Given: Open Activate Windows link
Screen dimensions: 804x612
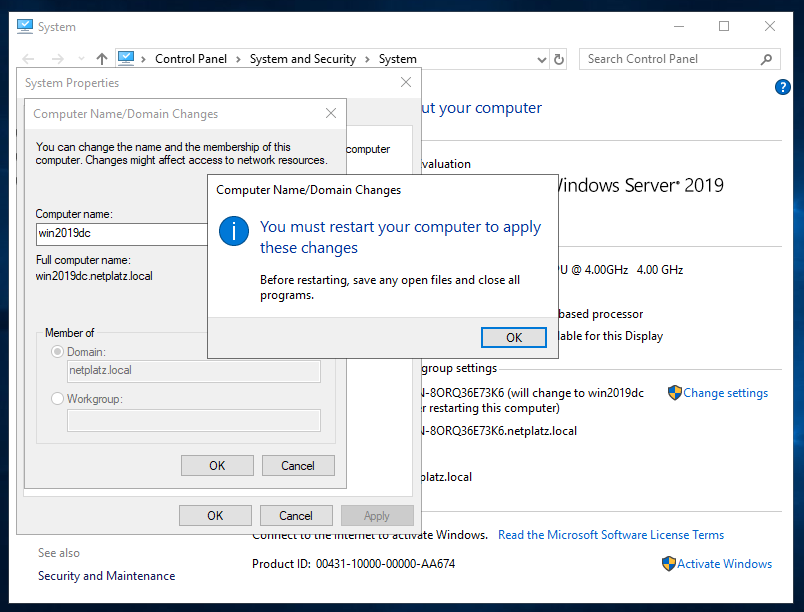Looking at the screenshot, I should [724, 564].
